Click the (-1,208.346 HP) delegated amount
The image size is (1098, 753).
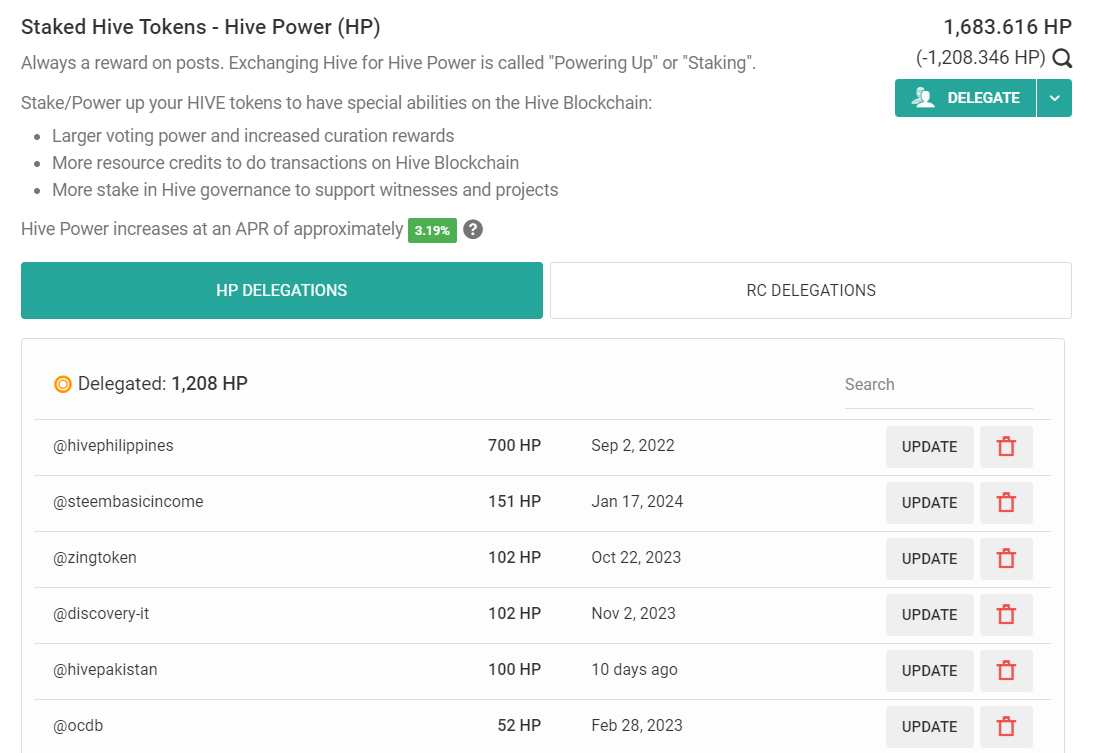980,57
